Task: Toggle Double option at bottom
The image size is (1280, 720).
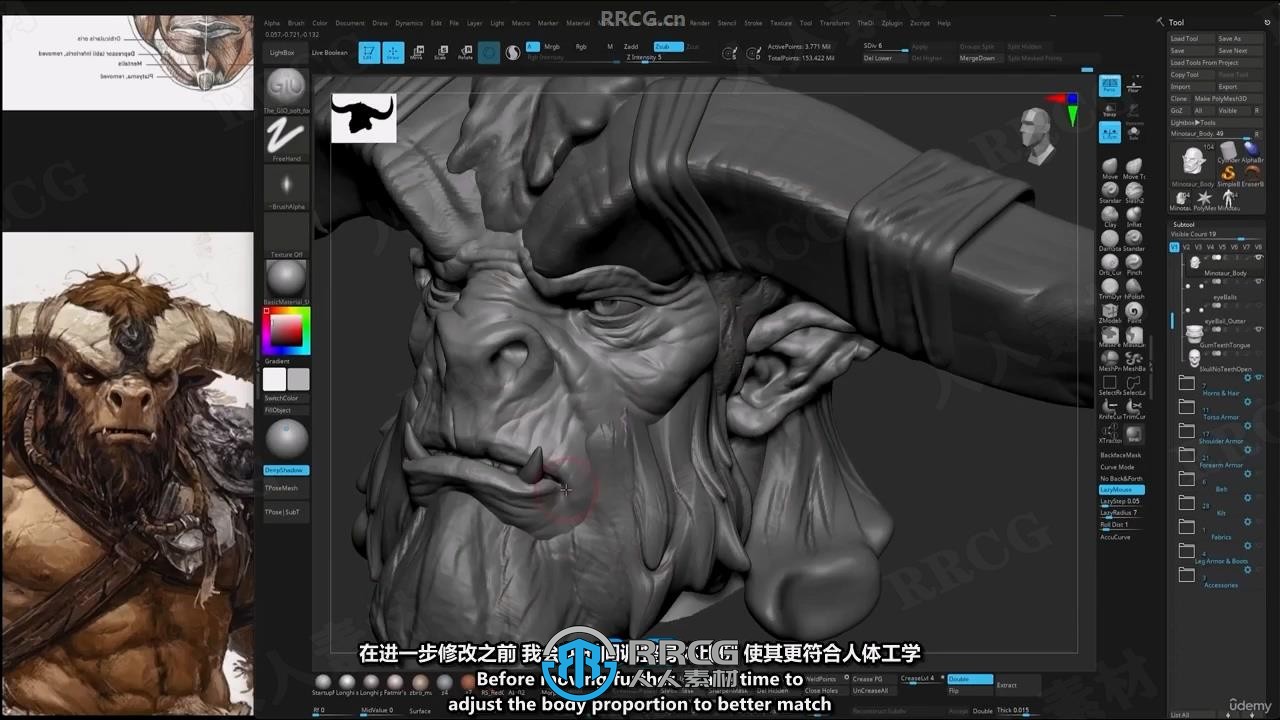Action: point(970,679)
